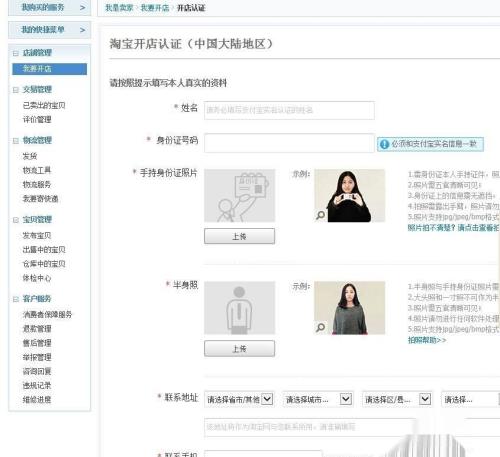Click magnifier on ID-holding example photo
Viewport: 500px width, 457px height.
point(321,215)
